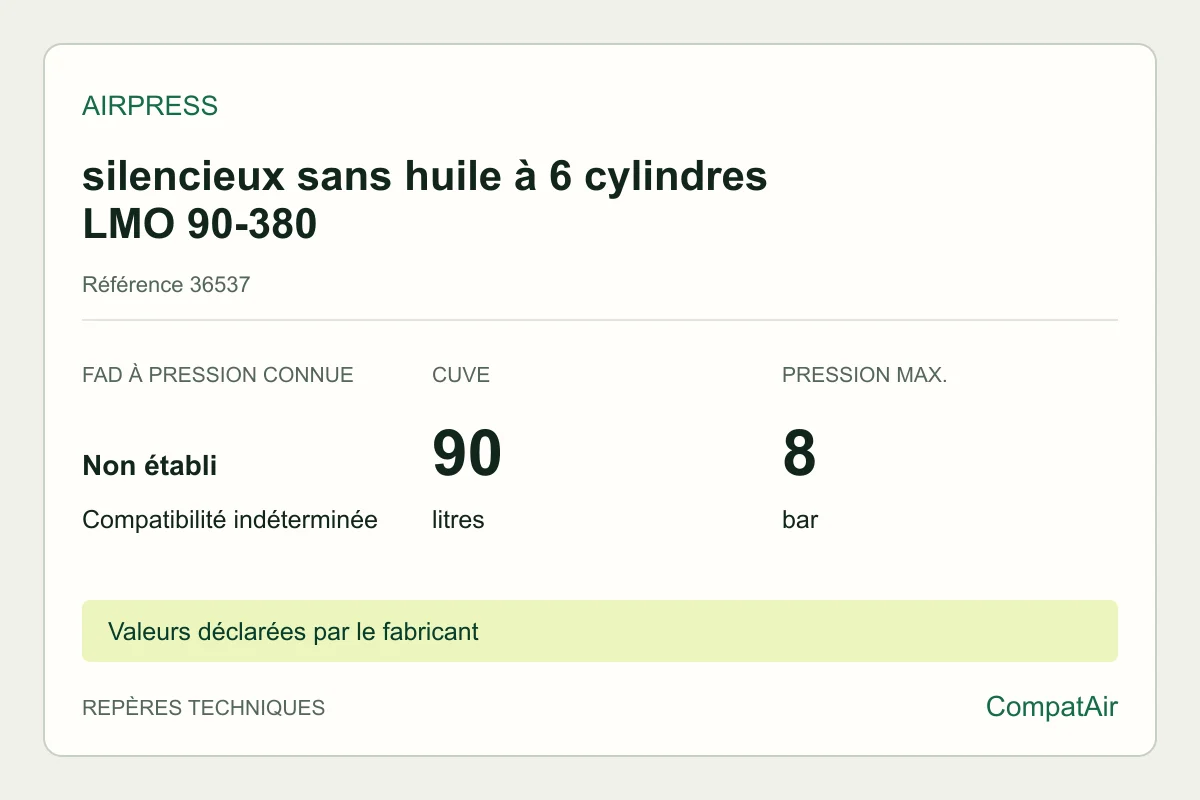Select the 'bar' unit label

tap(800, 520)
